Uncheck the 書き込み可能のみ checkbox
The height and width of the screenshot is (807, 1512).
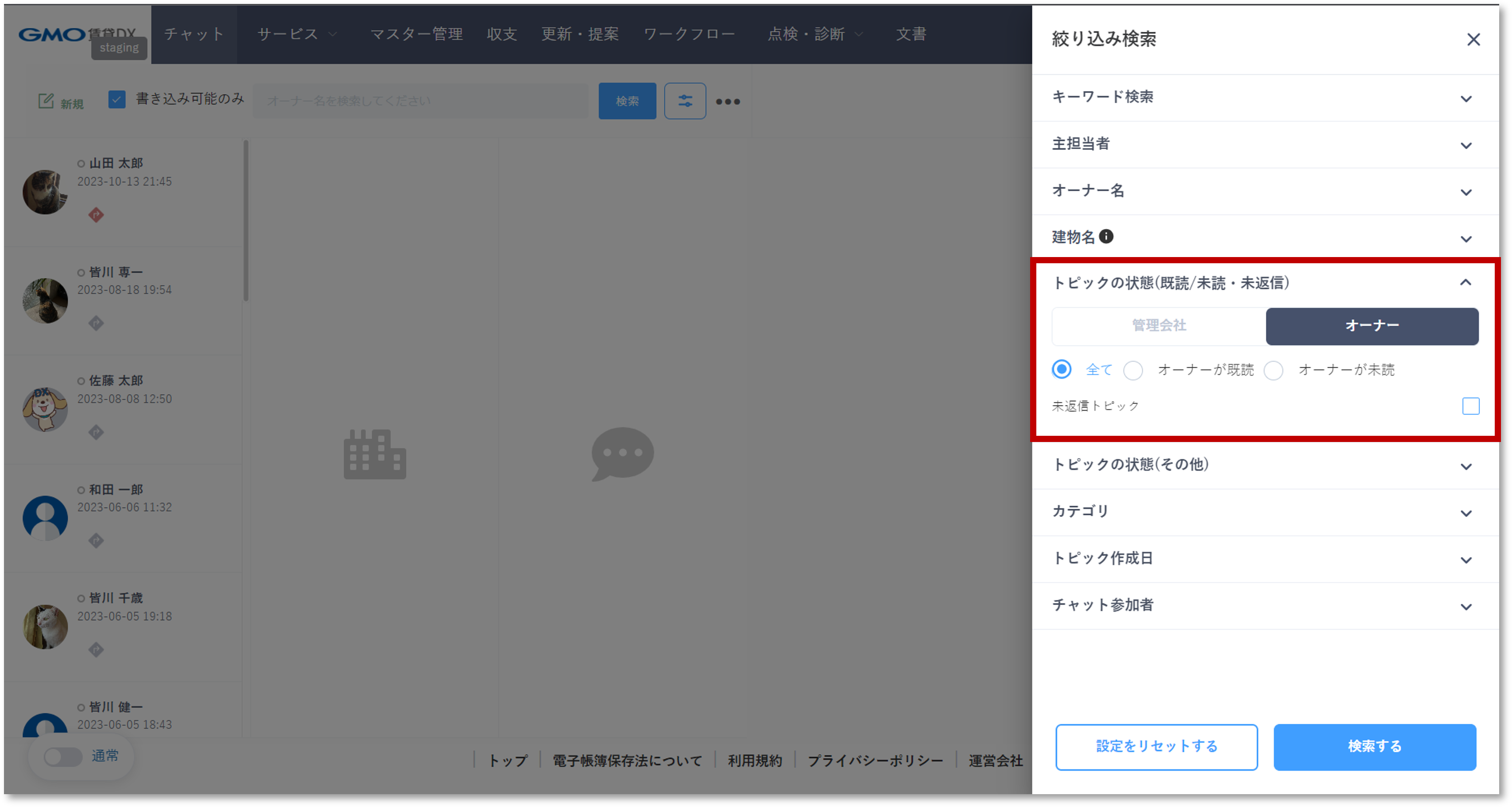tap(117, 99)
